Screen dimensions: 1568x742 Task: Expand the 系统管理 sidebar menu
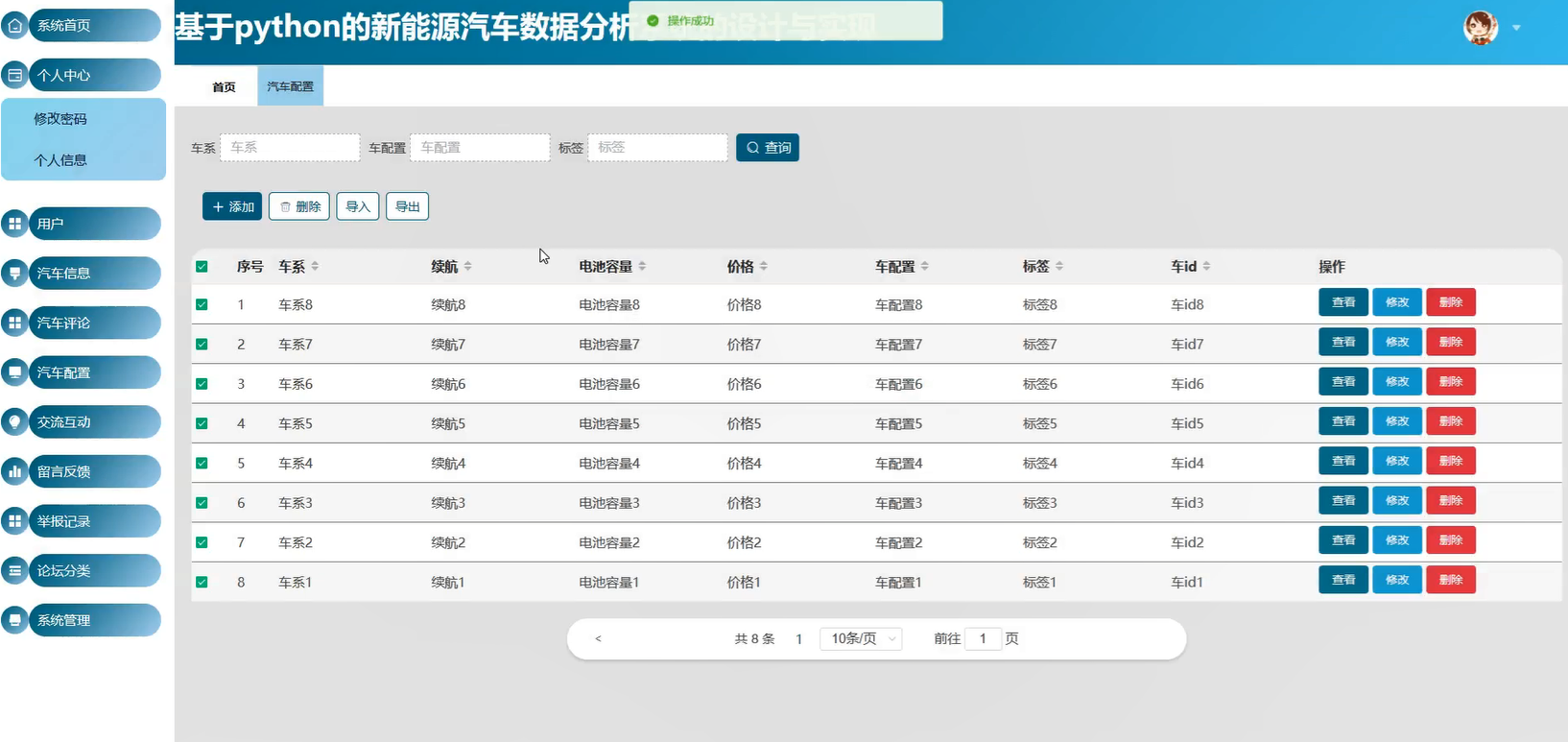[x=94, y=620]
